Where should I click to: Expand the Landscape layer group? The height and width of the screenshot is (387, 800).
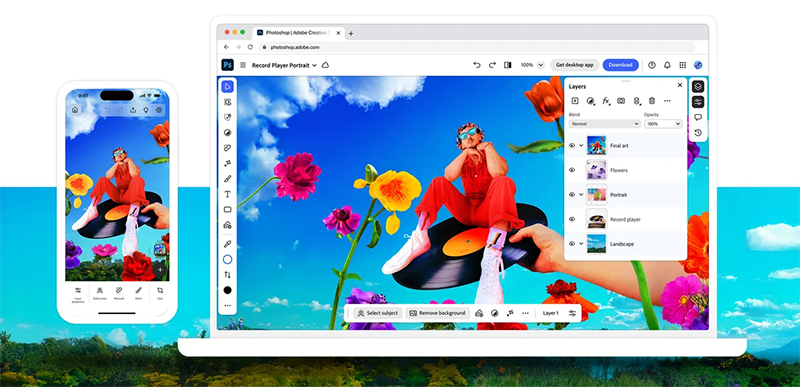(x=581, y=243)
